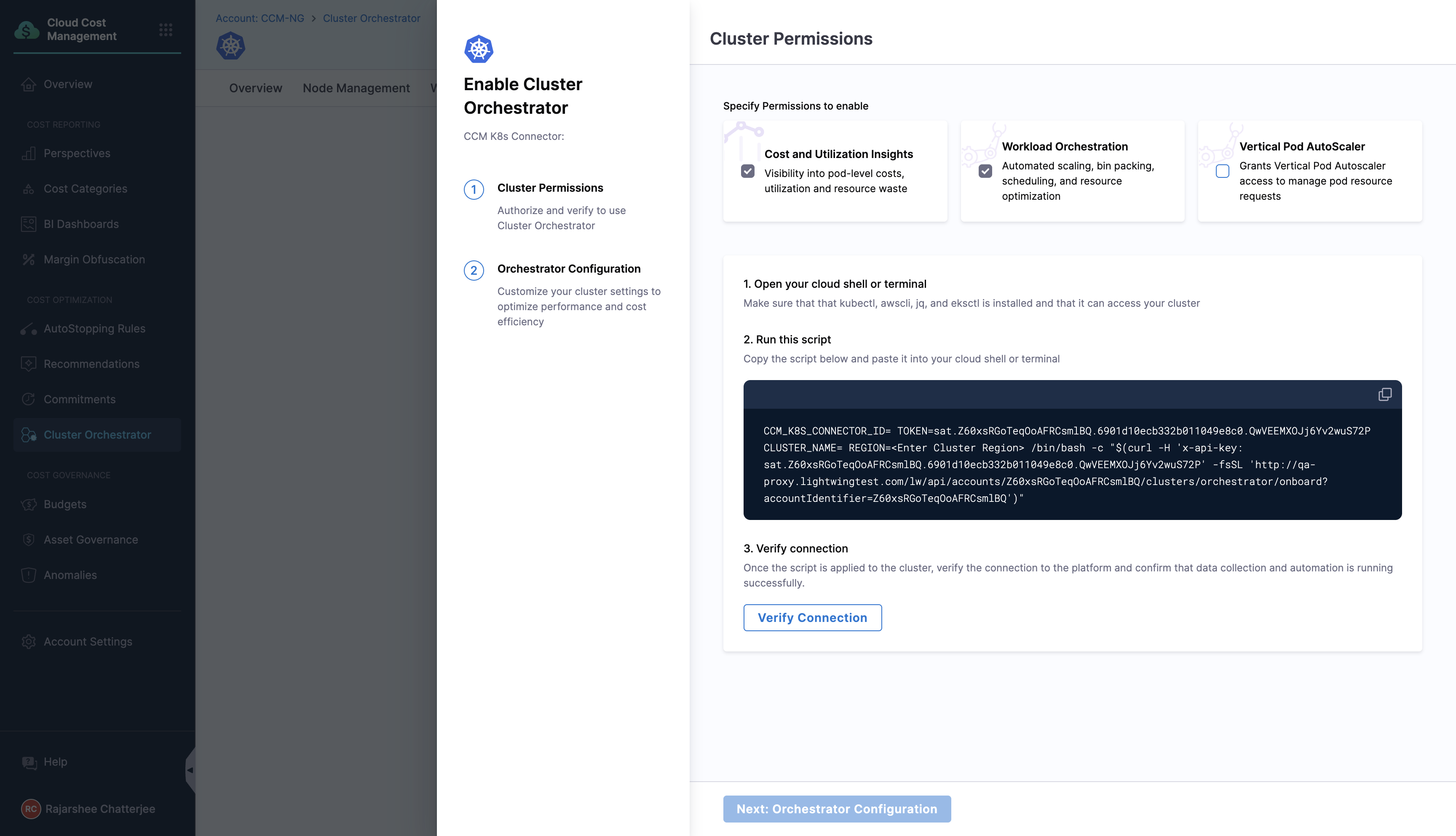
Task: Enable Vertical Pod AutoScaler checkbox
Action: pos(1223,171)
